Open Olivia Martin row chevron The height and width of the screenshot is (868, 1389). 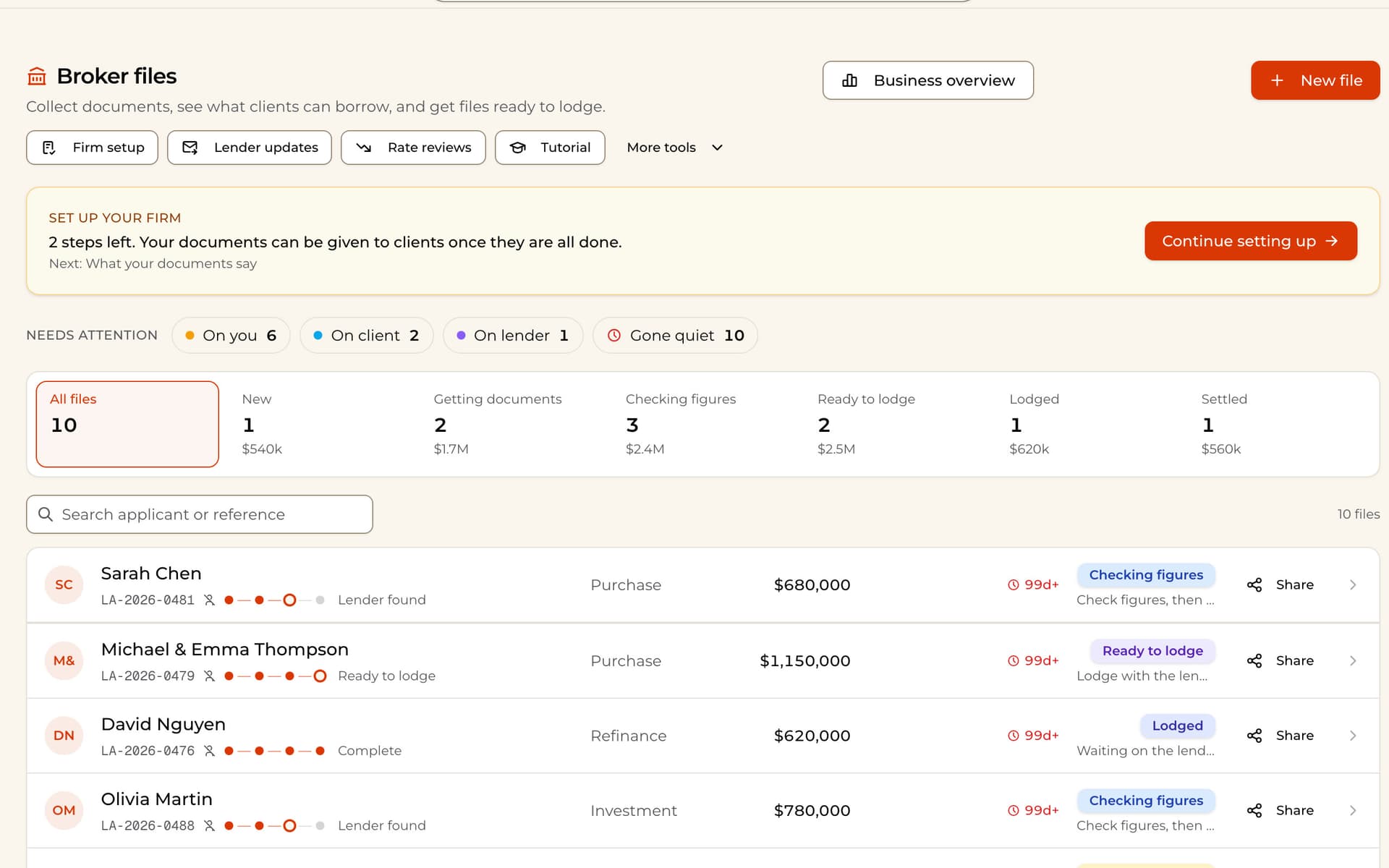(x=1353, y=811)
